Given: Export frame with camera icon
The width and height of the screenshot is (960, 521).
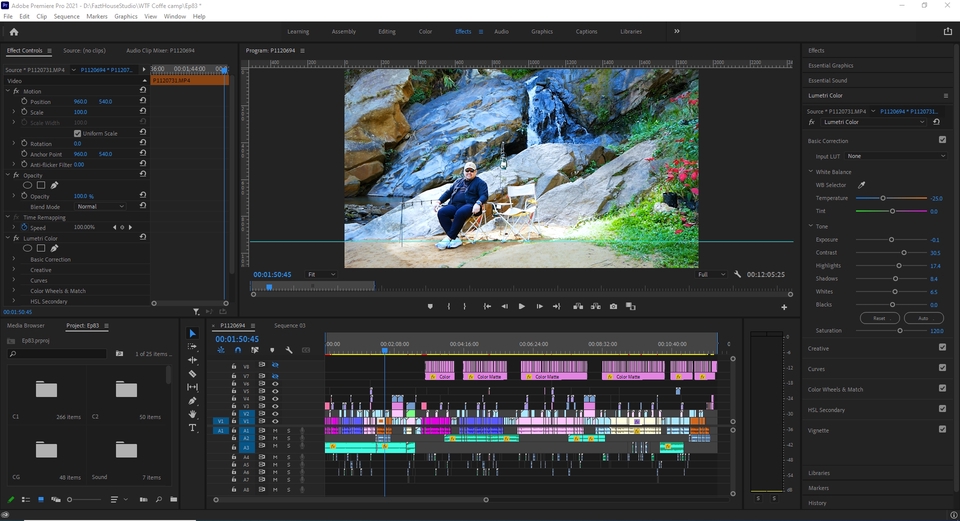Looking at the screenshot, I should coord(613,306).
